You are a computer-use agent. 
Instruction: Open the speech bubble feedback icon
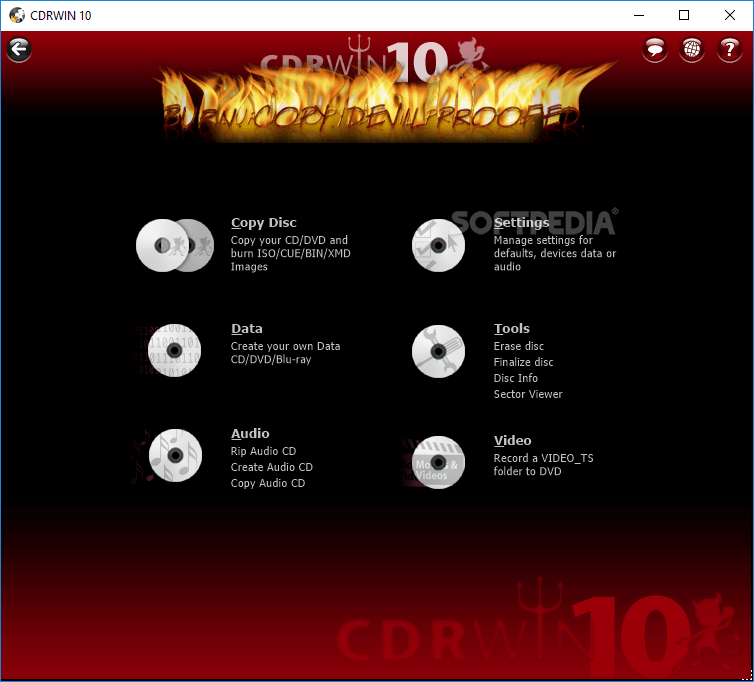click(654, 49)
